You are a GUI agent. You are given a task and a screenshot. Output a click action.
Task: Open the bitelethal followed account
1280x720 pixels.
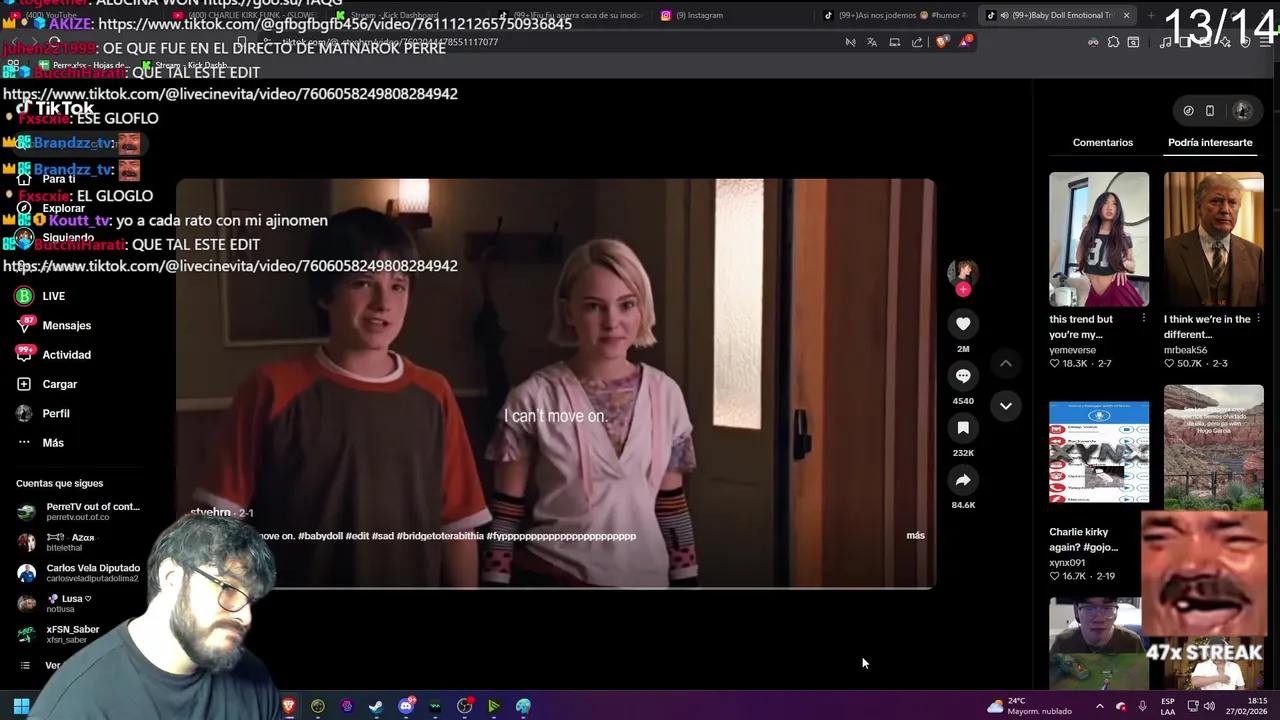pos(58,543)
